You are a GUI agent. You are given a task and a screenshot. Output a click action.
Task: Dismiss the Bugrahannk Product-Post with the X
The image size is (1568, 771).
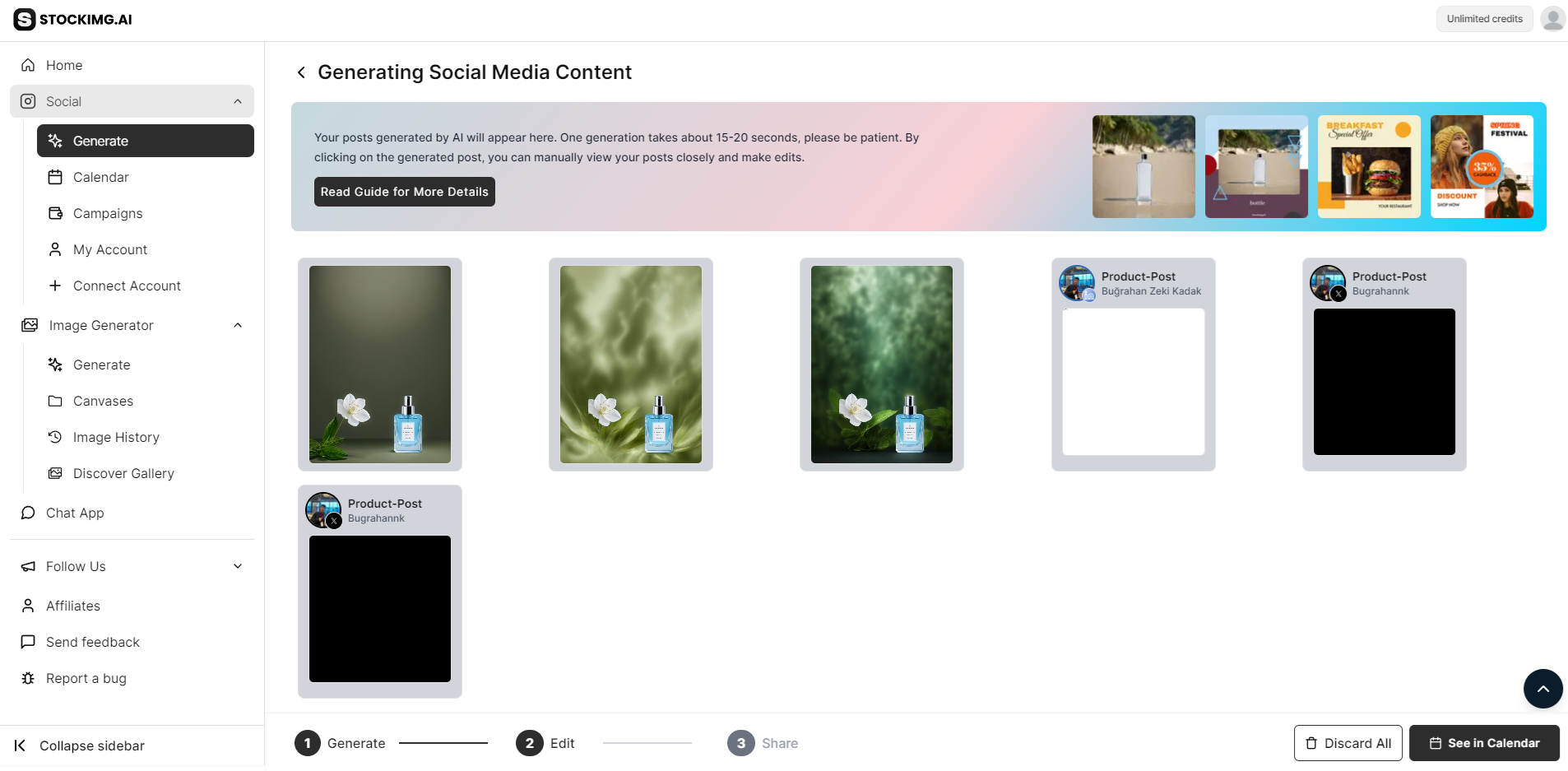point(1338,294)
